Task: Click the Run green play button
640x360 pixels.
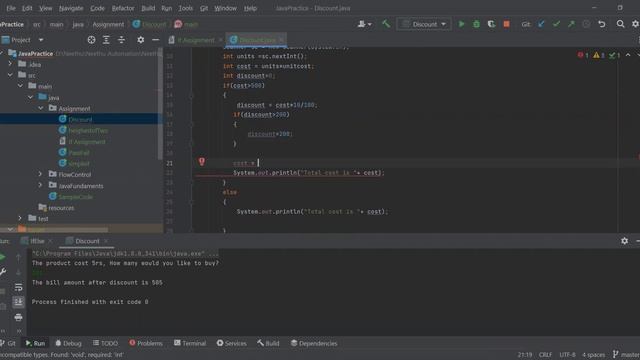Action: (461, 24)
